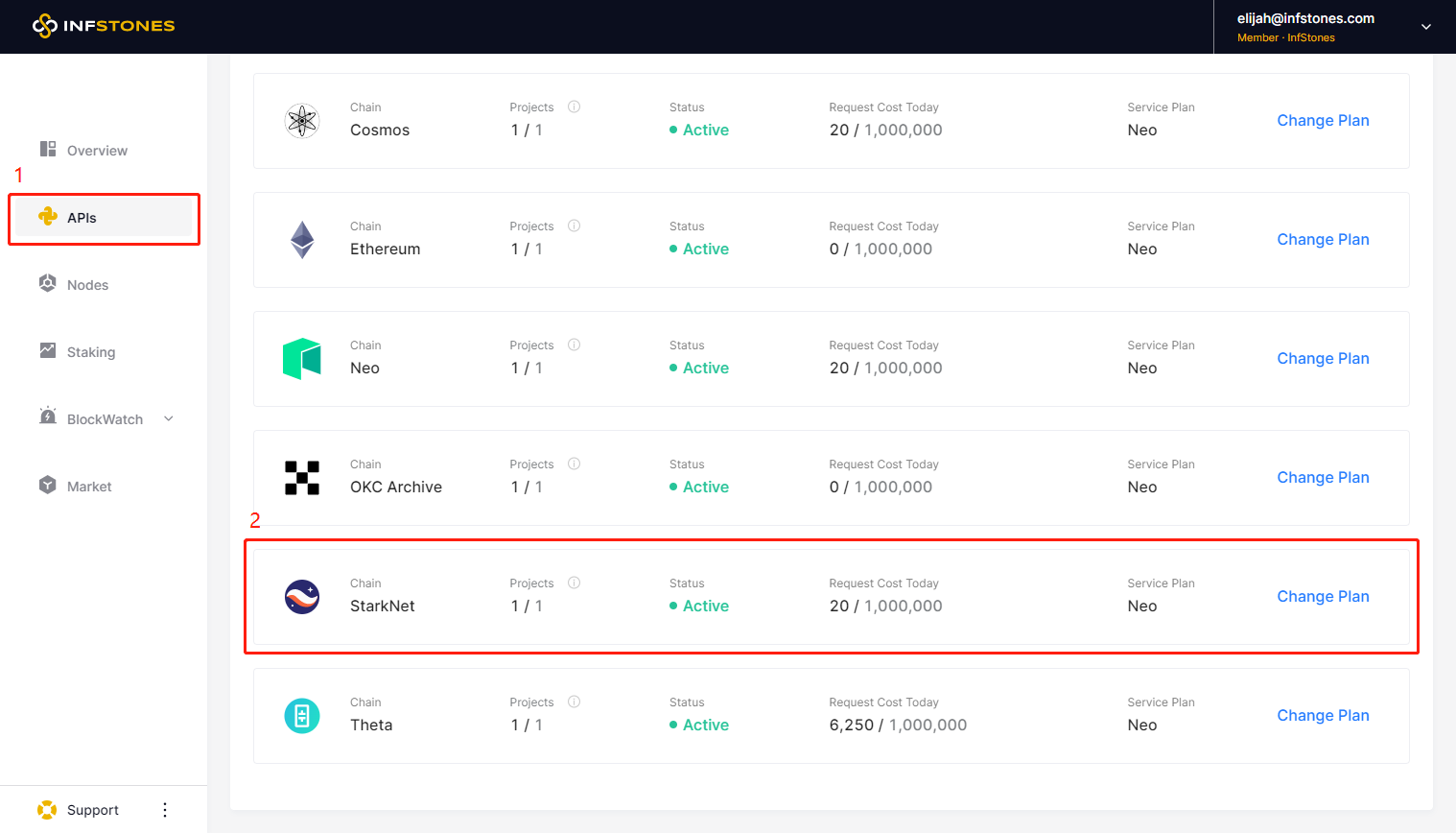1456x833 pixels.
Task: Click the 1 / 1 projects value for StarkNet
Action: pyautogui.click(x=527, y=606)
